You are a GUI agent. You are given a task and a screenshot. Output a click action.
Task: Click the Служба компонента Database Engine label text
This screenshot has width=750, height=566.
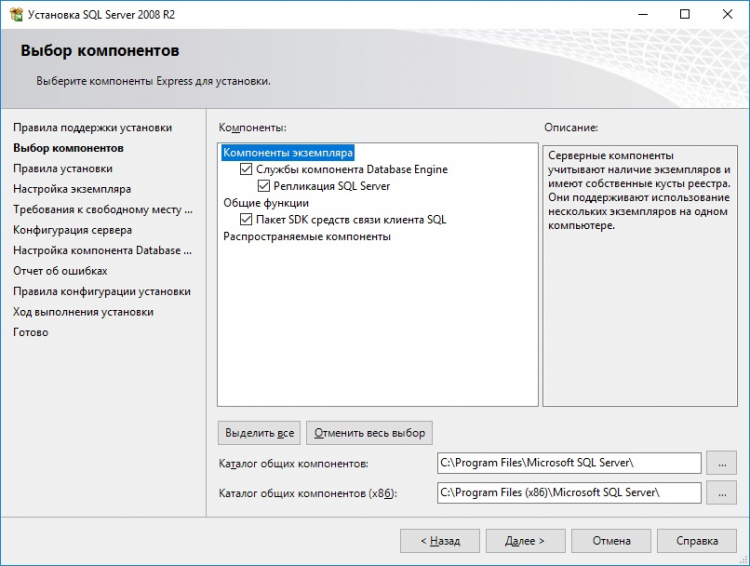352,169
